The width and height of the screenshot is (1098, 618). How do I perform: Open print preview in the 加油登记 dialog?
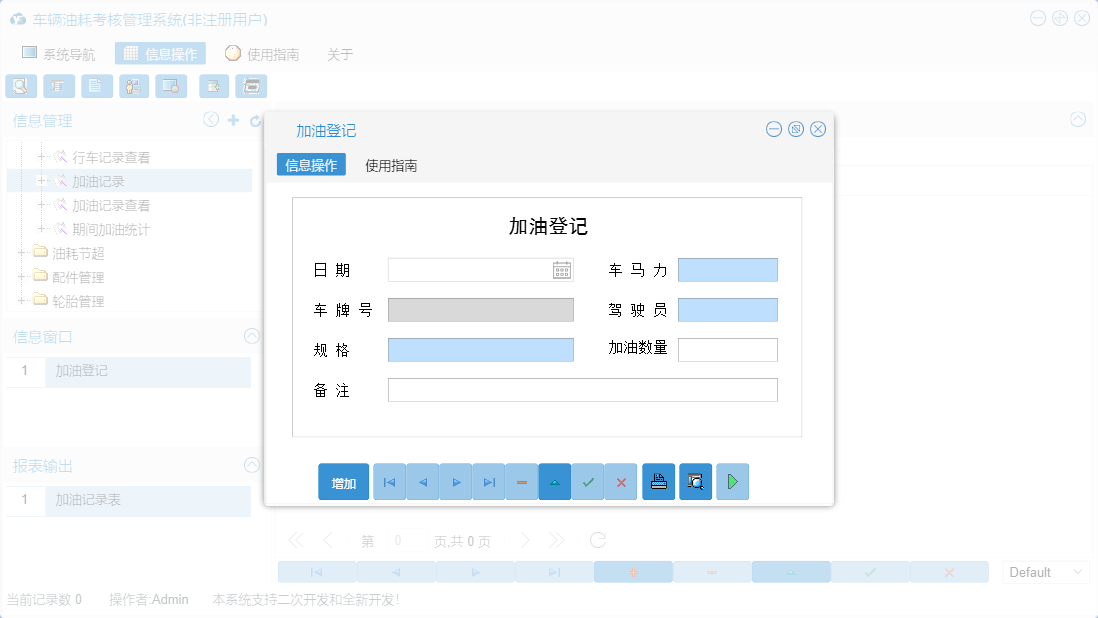[x=695, y=481]
